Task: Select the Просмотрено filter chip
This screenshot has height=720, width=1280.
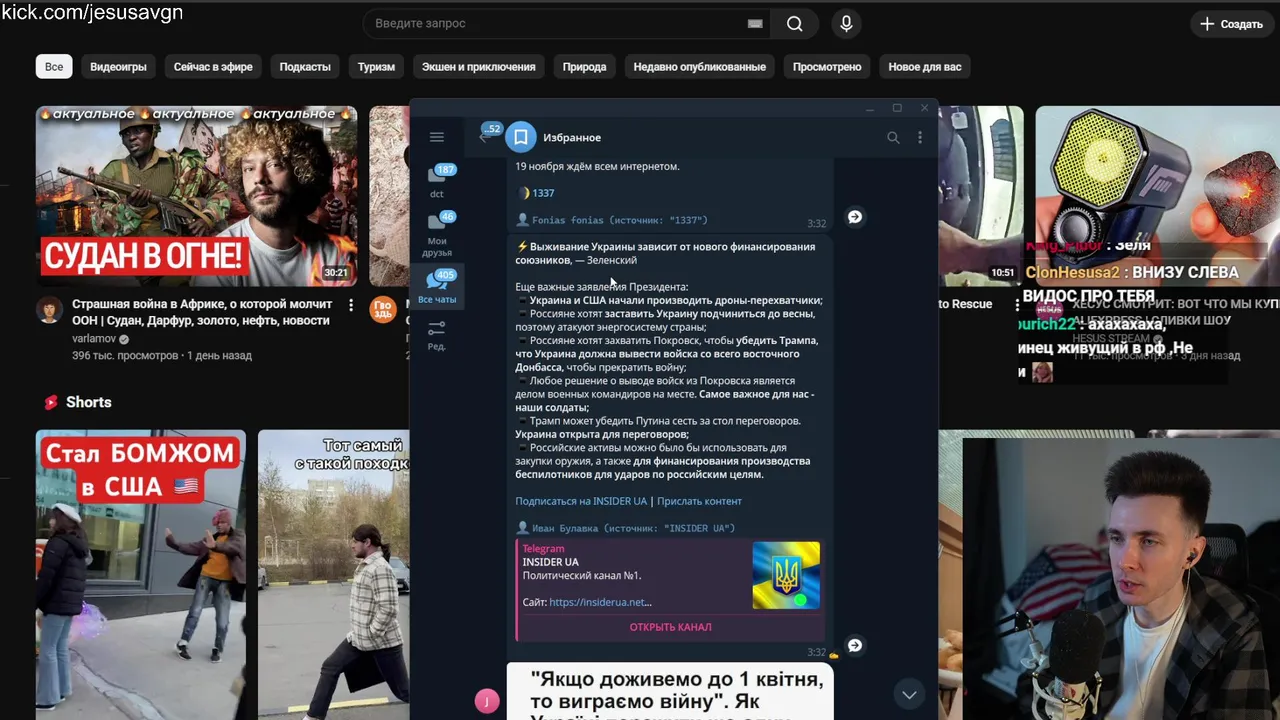Action: coord(827,67)
